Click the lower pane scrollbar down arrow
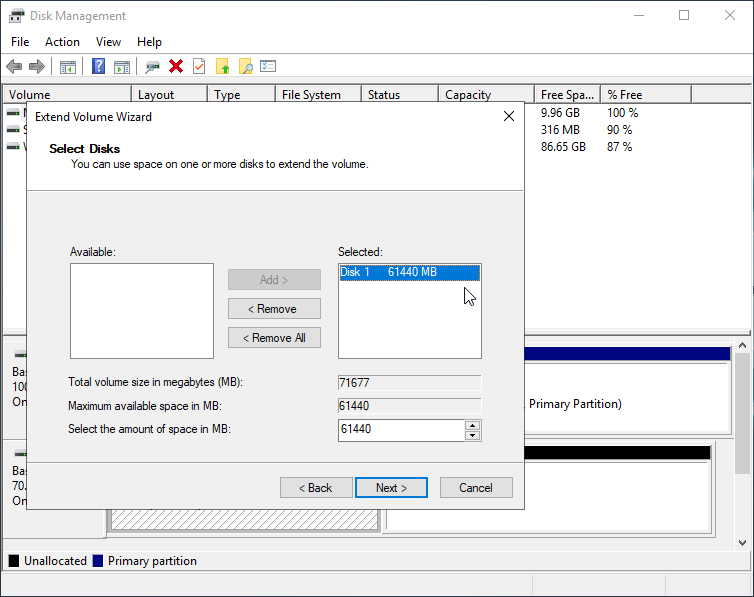Image resolution: width=754 pixels, height=597 pixels. (744, 541)
